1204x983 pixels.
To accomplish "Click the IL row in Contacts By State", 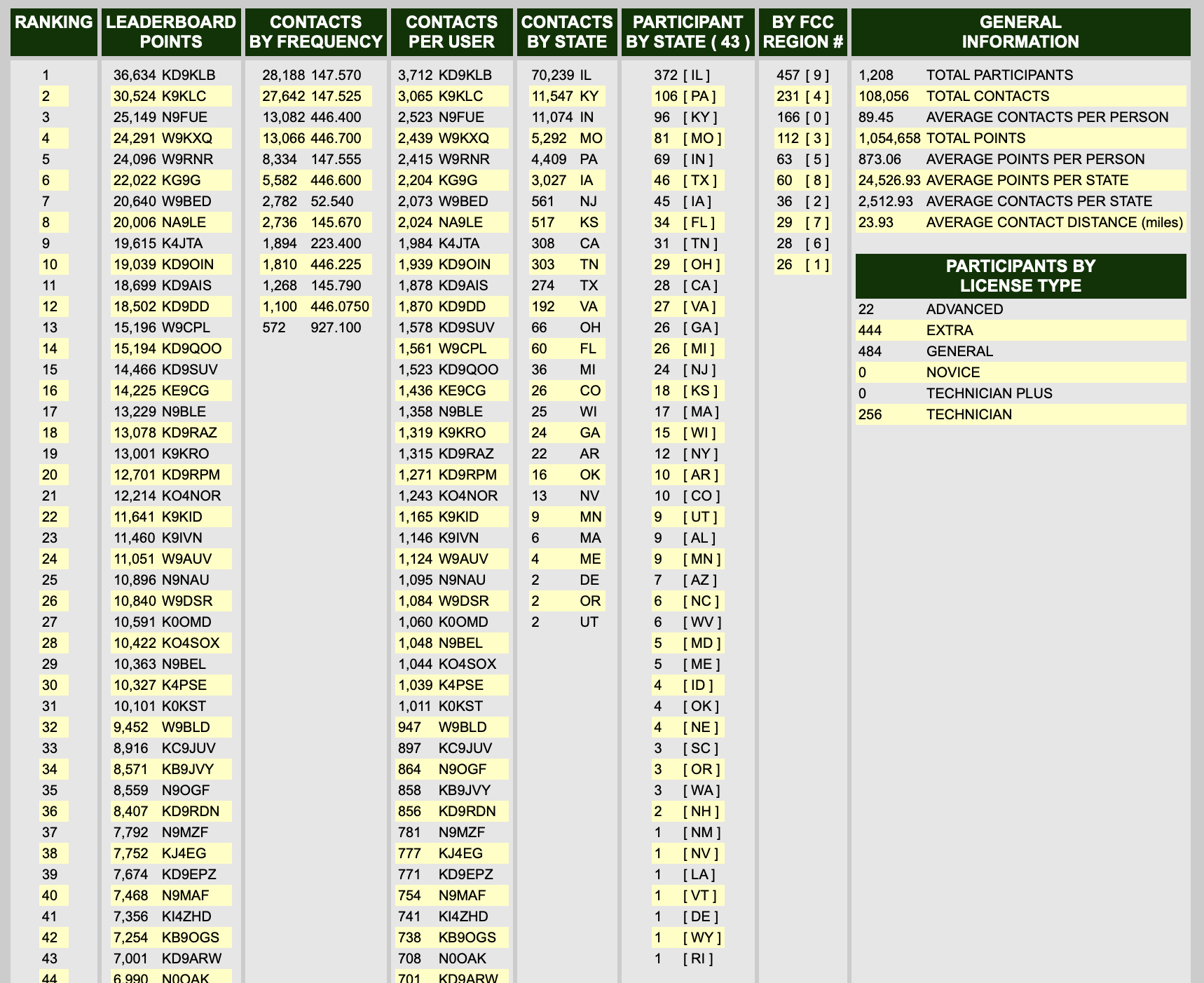I will coord(566,75).
